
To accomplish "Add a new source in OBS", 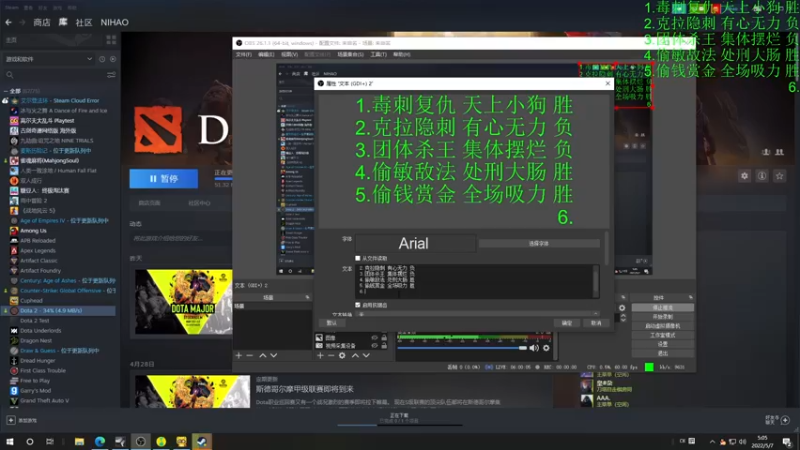I will (x=320, y=355).
